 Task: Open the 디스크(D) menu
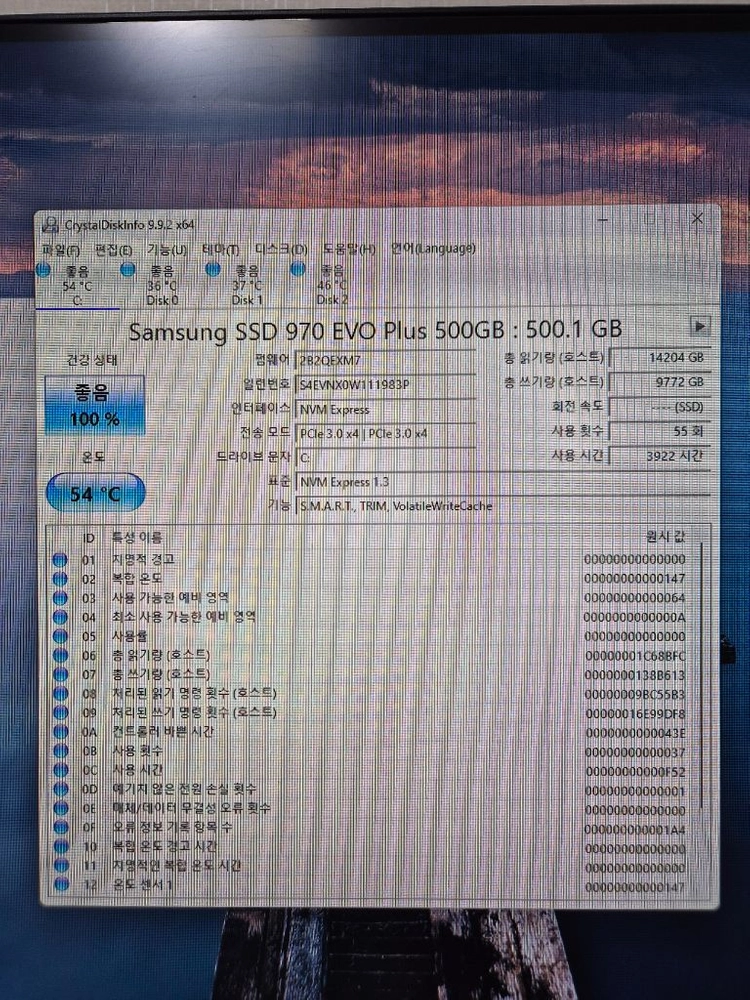point(281,249)
